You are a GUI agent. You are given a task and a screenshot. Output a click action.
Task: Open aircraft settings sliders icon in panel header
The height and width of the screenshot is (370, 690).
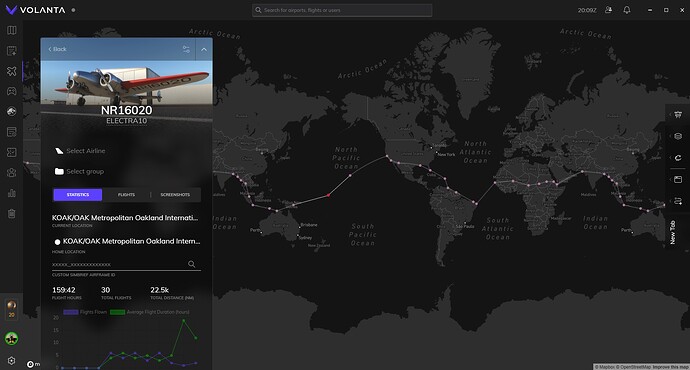[186, 49]
